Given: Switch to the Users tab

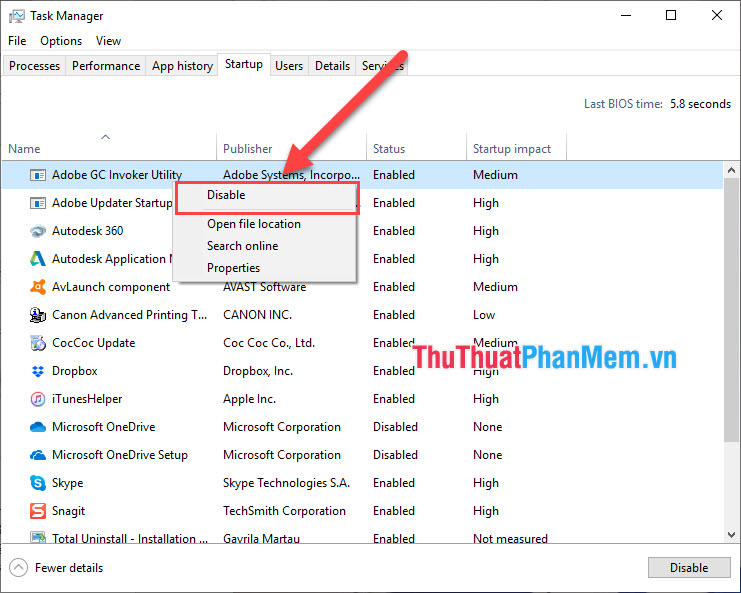Looking at the screenshot, I should click(289, 66).
